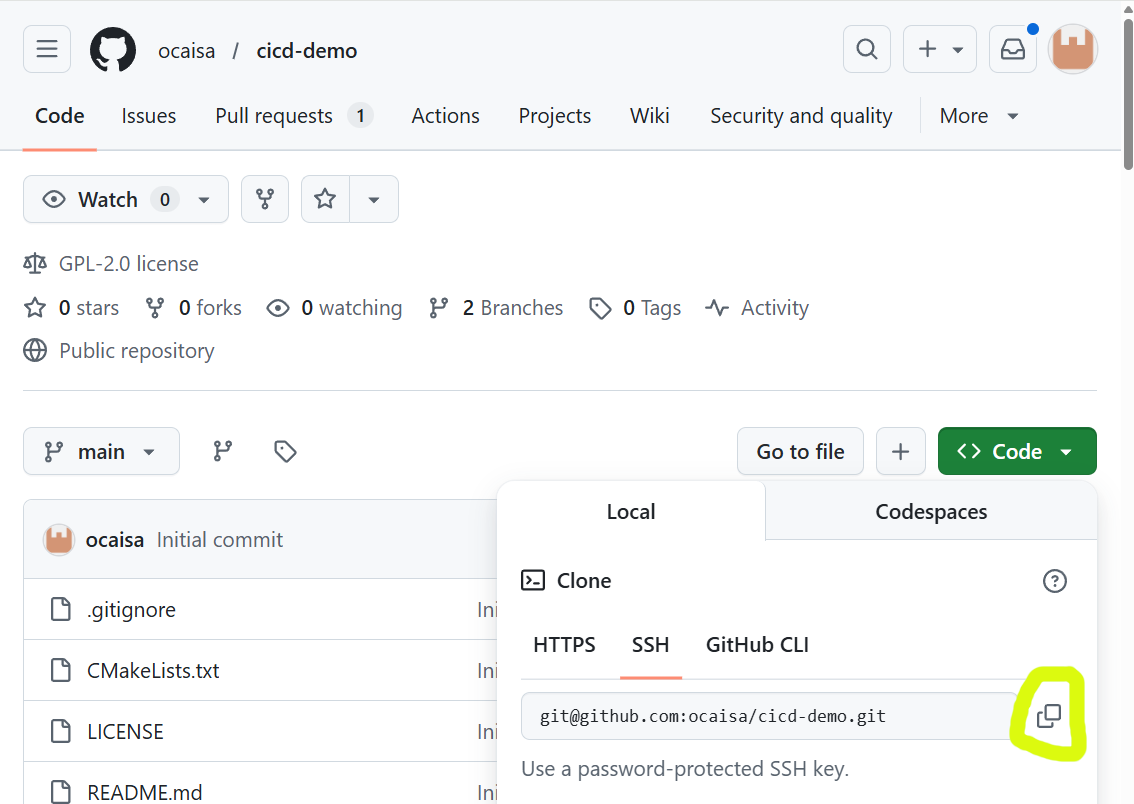Viewport: 1134px width, 804px height.
Task: Open the Initial commit message link
Action: tap(220, 540)
